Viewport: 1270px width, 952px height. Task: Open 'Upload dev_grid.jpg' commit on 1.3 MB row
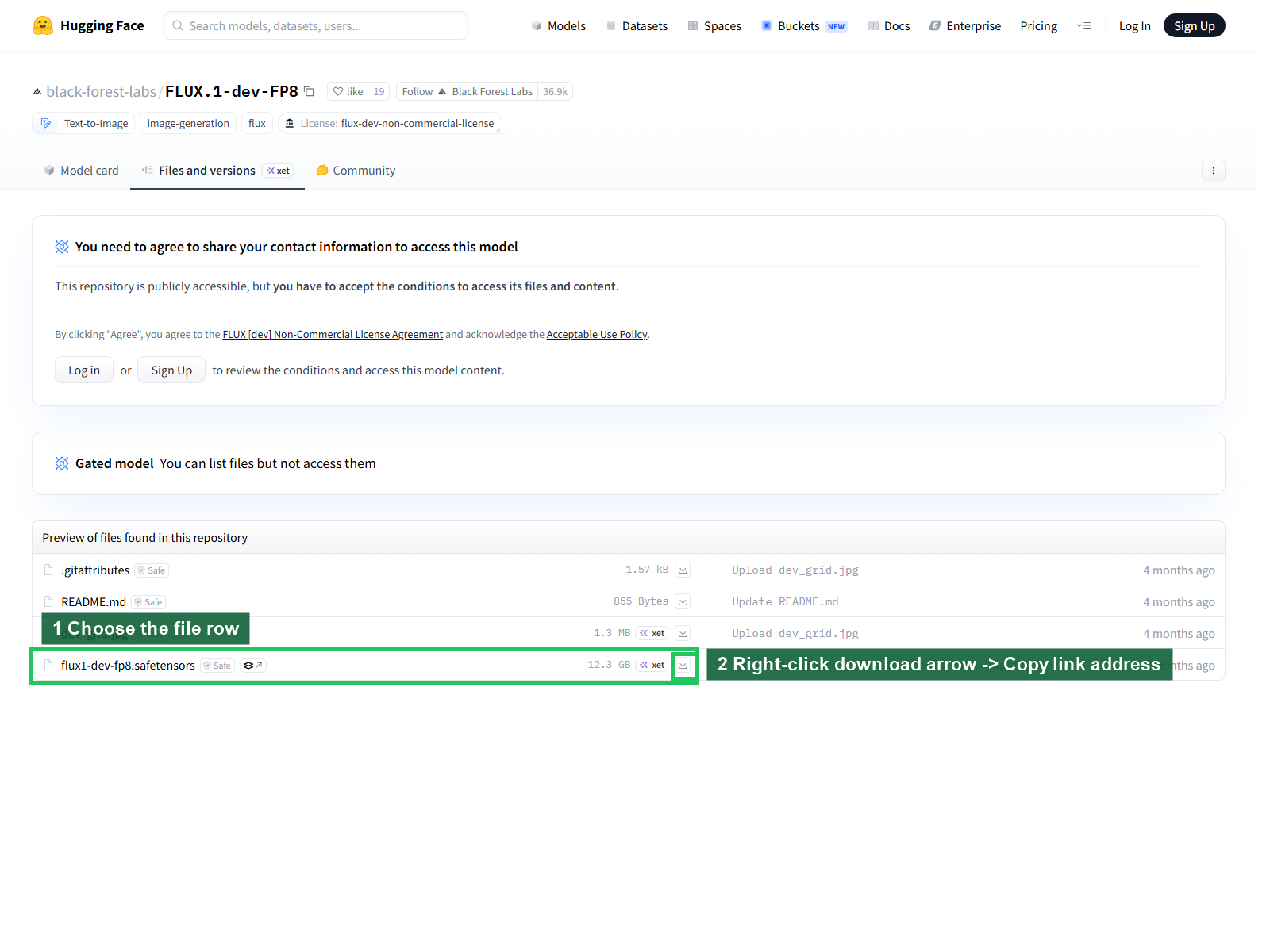click(795, 634)
